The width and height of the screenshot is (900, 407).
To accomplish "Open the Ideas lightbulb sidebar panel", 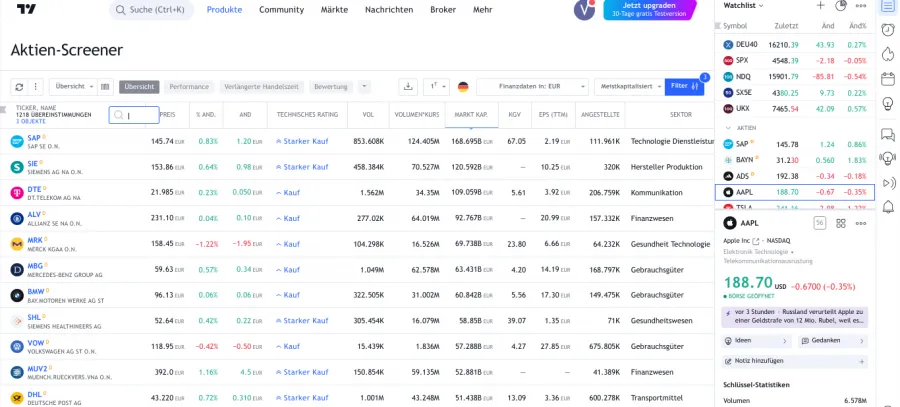I will pos(888,103).
